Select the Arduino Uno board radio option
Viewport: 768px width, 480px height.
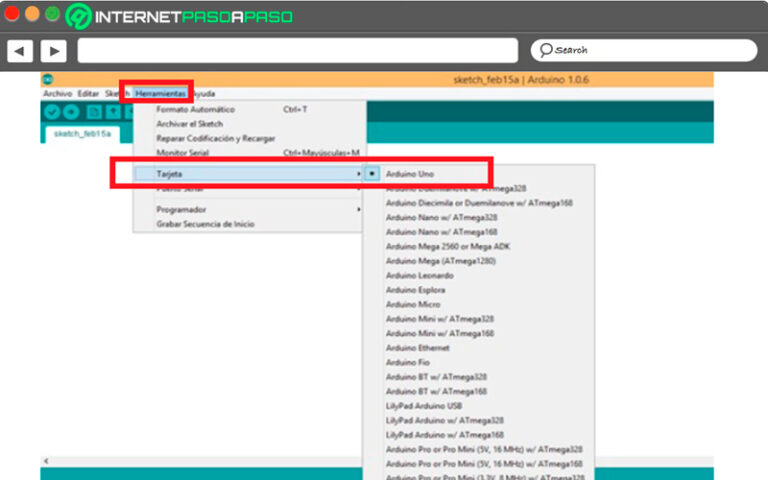click(410, 173)
